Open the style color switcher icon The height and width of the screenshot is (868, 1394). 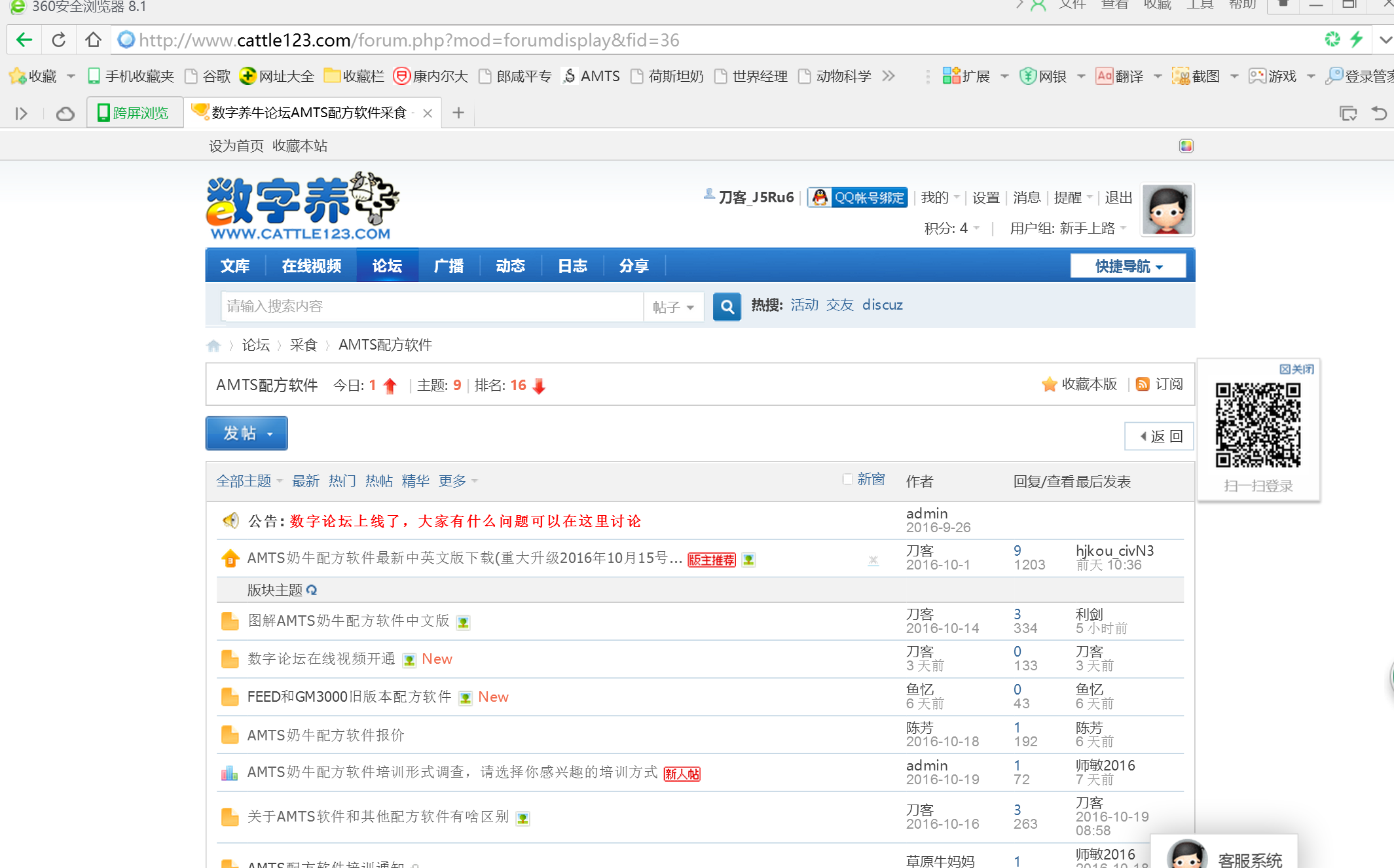coord(1186,146)
